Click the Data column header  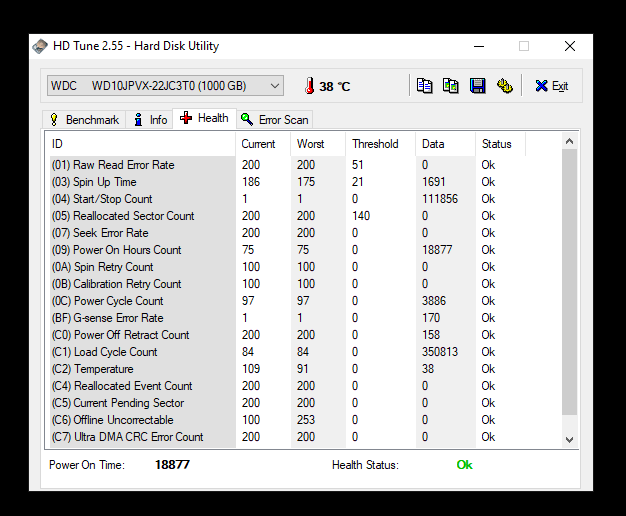pos(446,144)
